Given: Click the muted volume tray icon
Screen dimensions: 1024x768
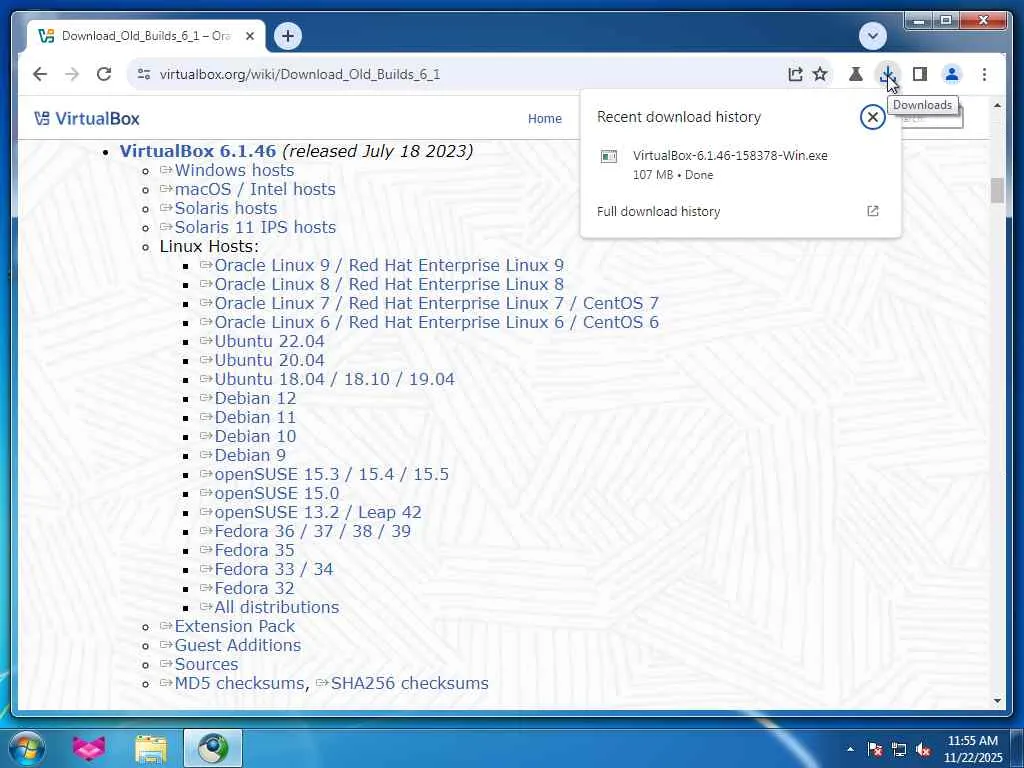Looking at the screenshot, I should click(x=923, y=749).
